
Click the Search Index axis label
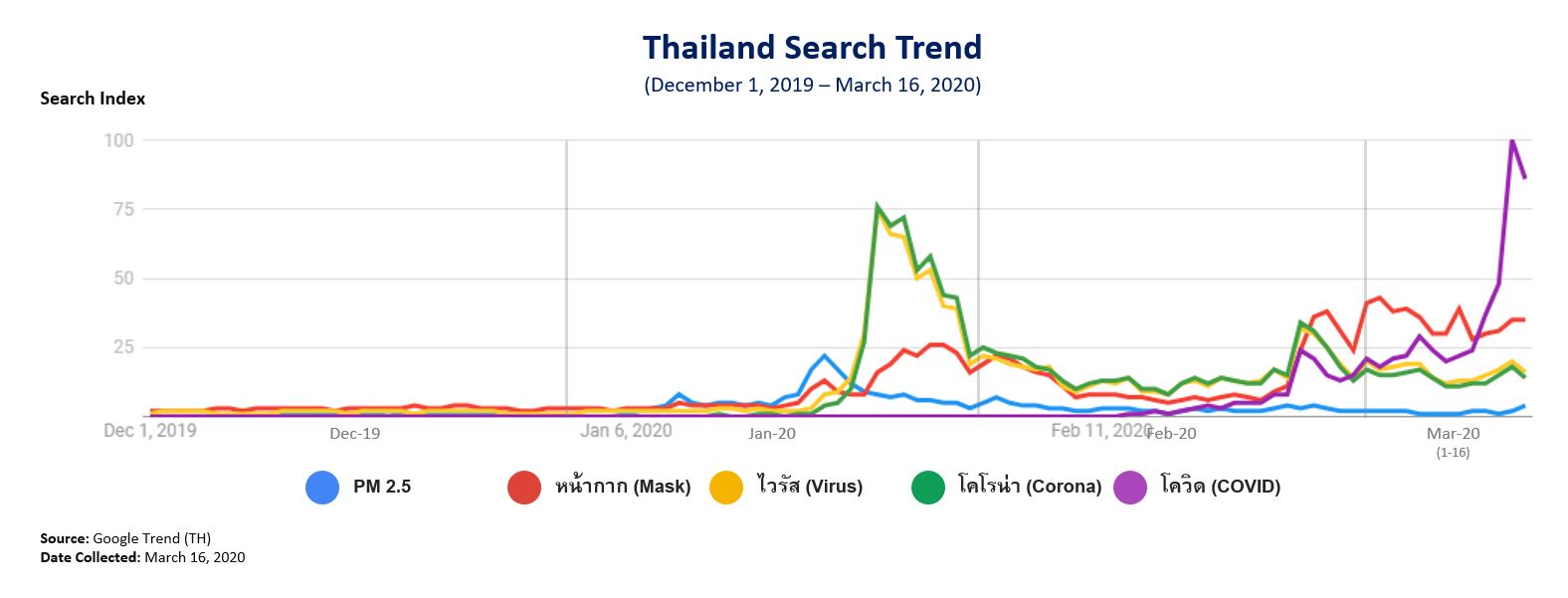[93, 99]
